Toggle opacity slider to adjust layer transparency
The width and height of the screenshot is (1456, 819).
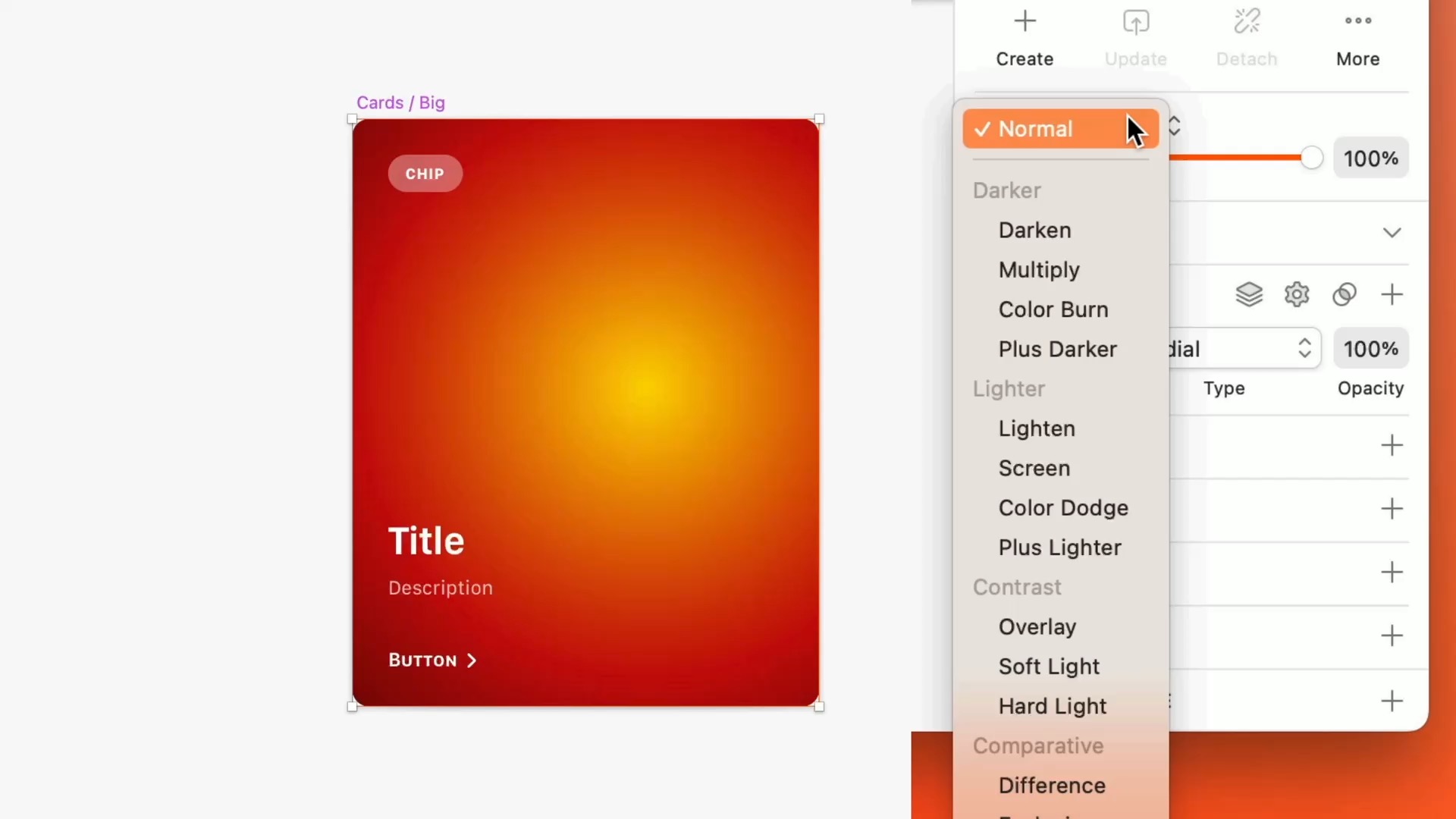coord(1311,158)
